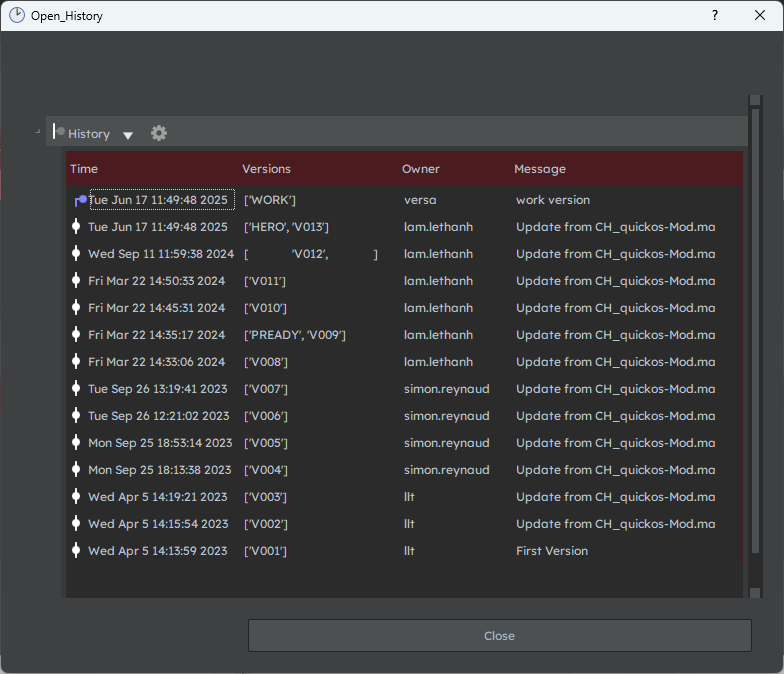
Task: Click llt owner in the V003 row
Action: tap(409, 497)
